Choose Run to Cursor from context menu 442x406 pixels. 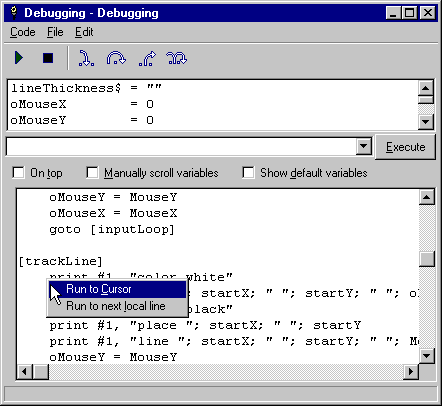click(x=117, y=289)
